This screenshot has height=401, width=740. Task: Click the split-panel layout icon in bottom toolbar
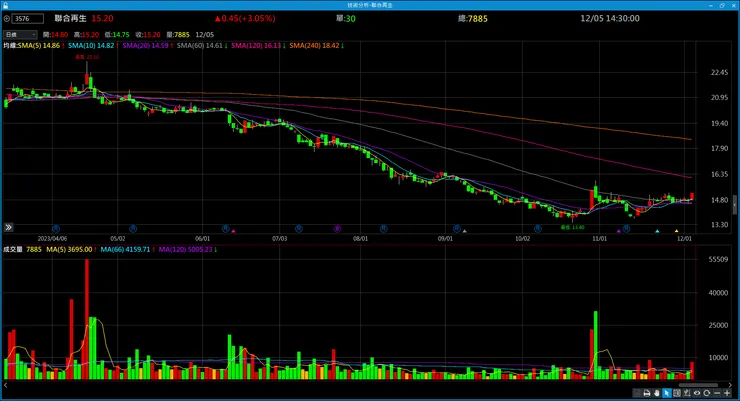coord(677,393)
